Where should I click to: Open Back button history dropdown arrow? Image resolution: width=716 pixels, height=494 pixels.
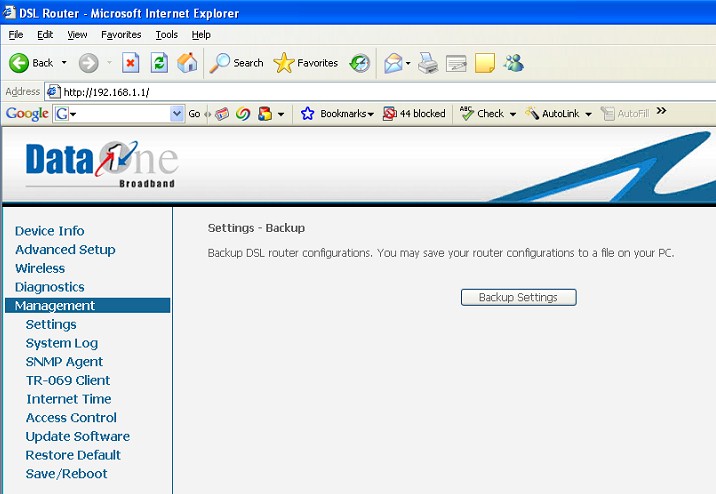pos(64,63)
